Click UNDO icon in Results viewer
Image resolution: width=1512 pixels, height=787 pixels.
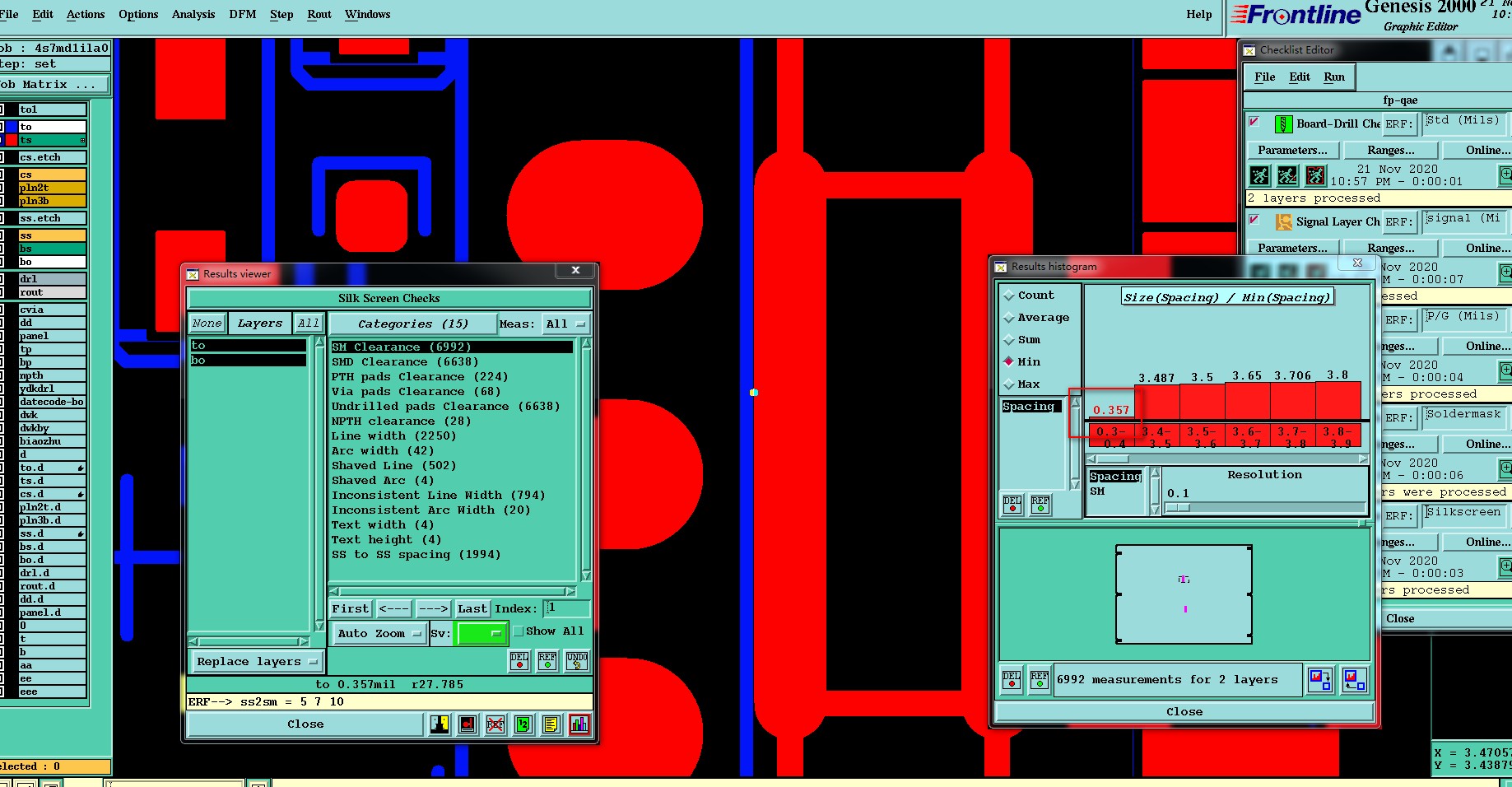(x=577, y=661)
